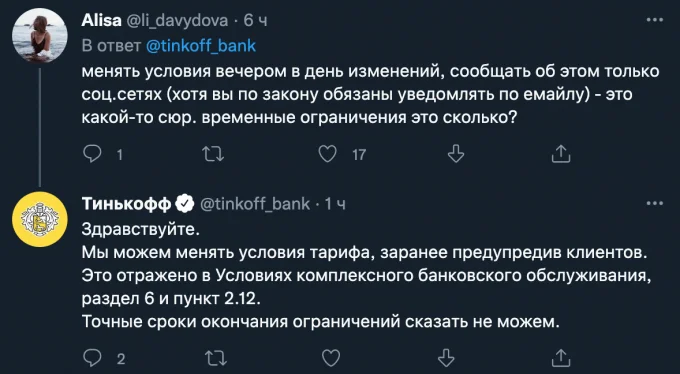The height and width of the screenshot is (374, 680).
Task: Share Alisa's tweet via upload icon
Action: pos(561,154)
